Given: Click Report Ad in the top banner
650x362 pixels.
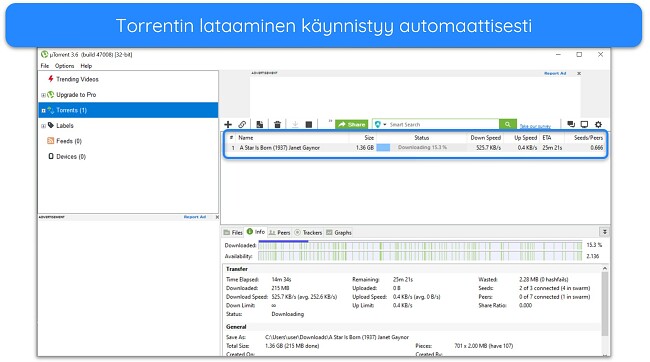Looking at the screenshot, I should click(555, 73).
